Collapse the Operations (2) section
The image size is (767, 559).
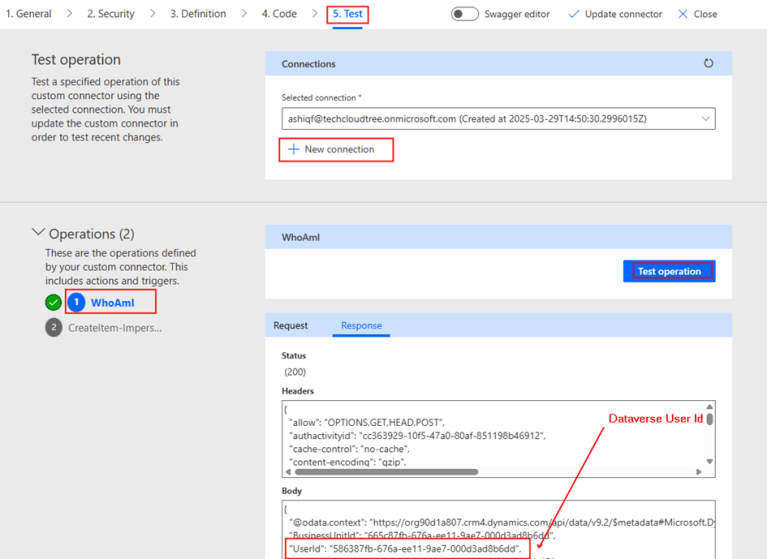[38, 232]
